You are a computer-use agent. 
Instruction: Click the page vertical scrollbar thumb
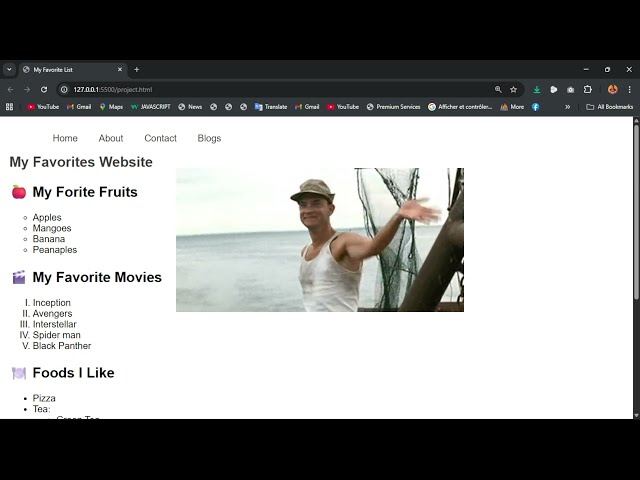[x=636, y=212]
